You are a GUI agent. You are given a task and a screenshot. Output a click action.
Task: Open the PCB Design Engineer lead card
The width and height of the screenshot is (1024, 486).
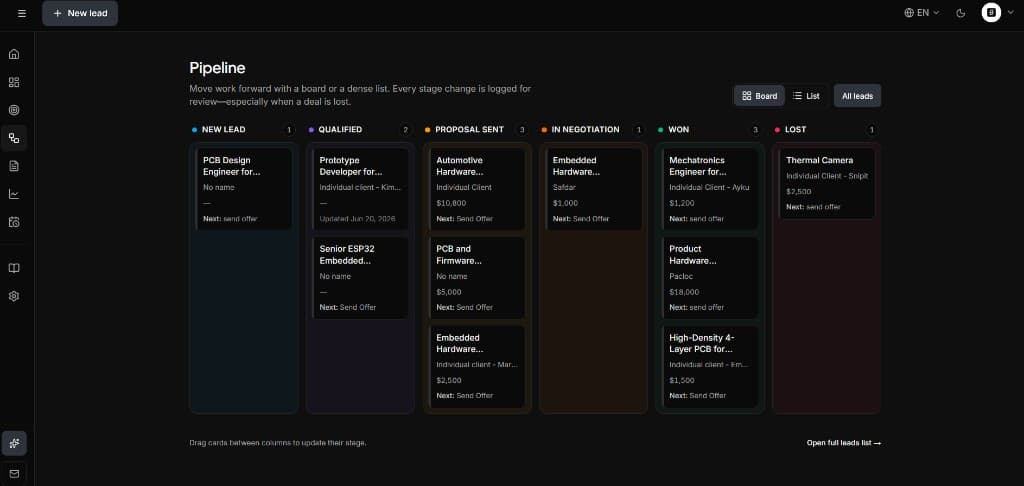click(244, 189)
